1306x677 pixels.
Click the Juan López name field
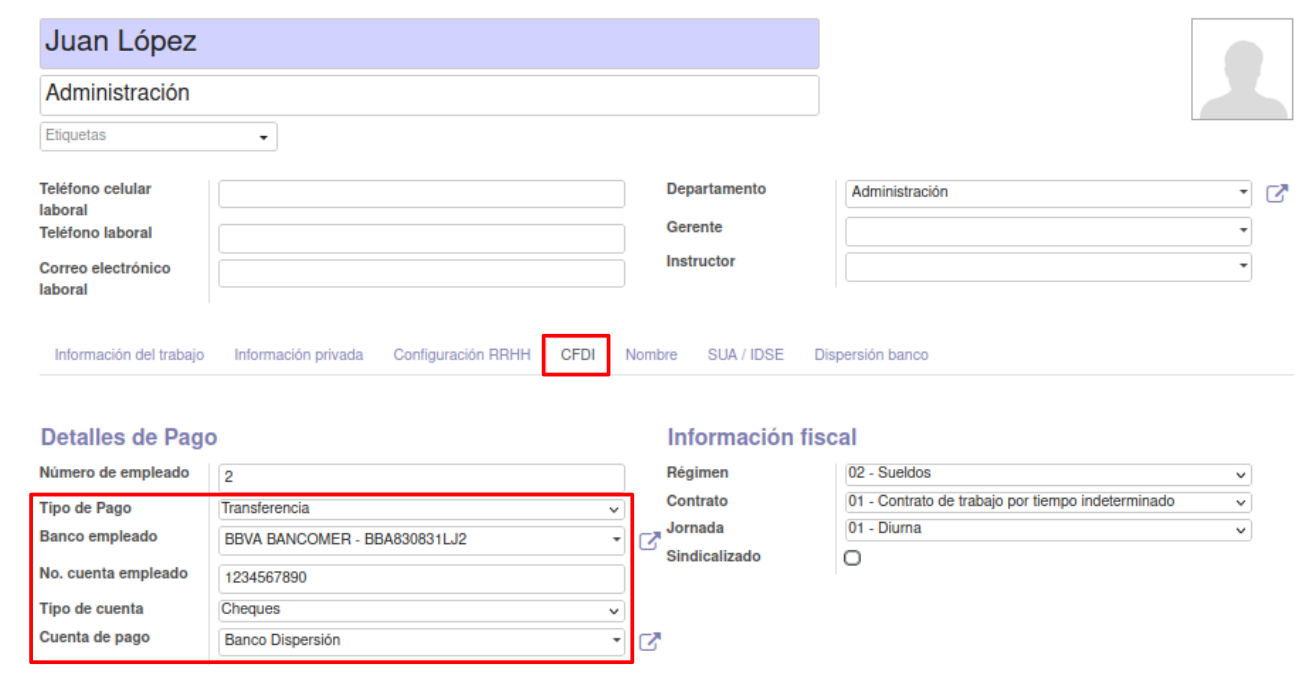coord(429,43)
